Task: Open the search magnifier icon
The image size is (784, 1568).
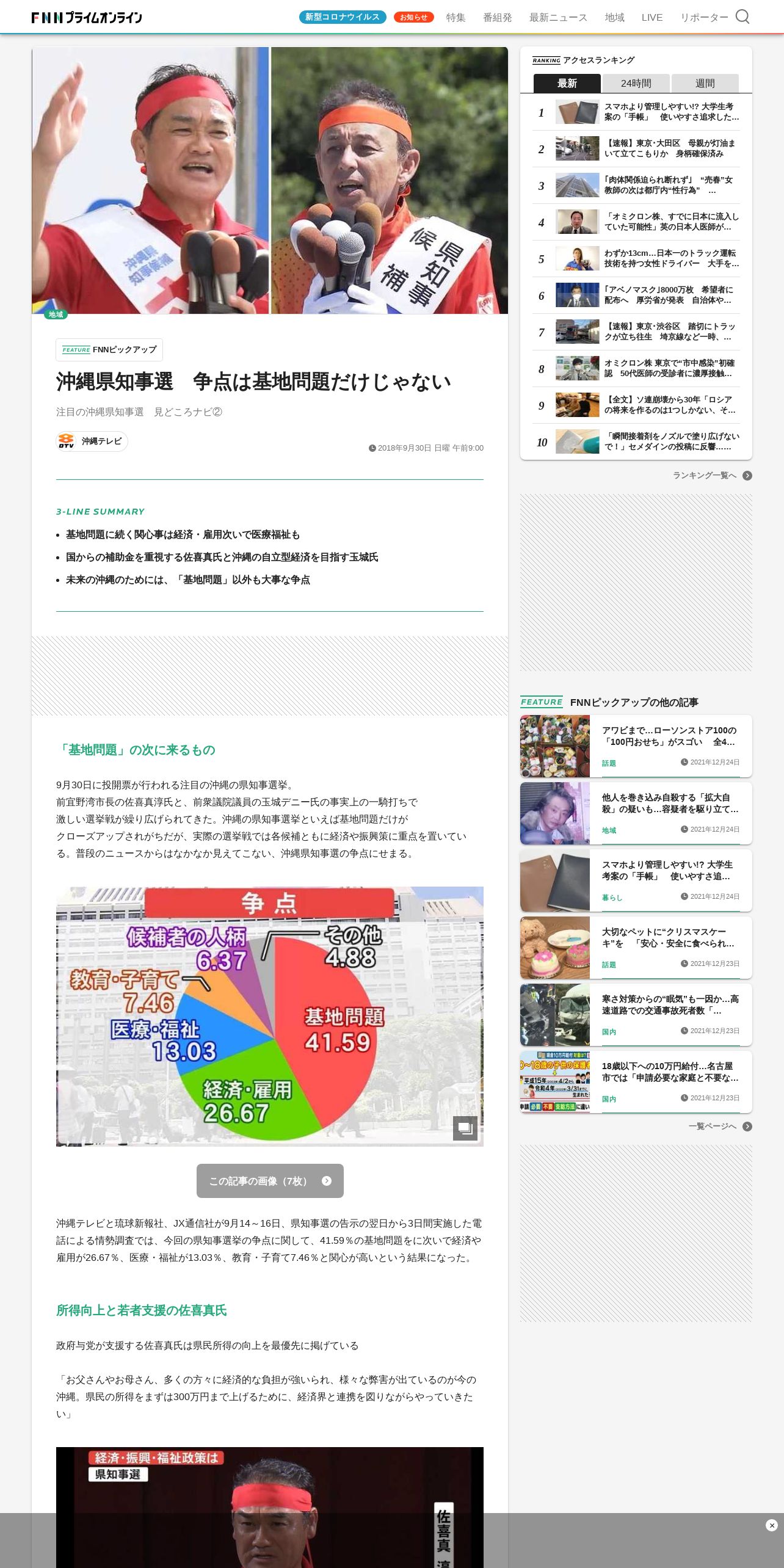Action: 742,16
